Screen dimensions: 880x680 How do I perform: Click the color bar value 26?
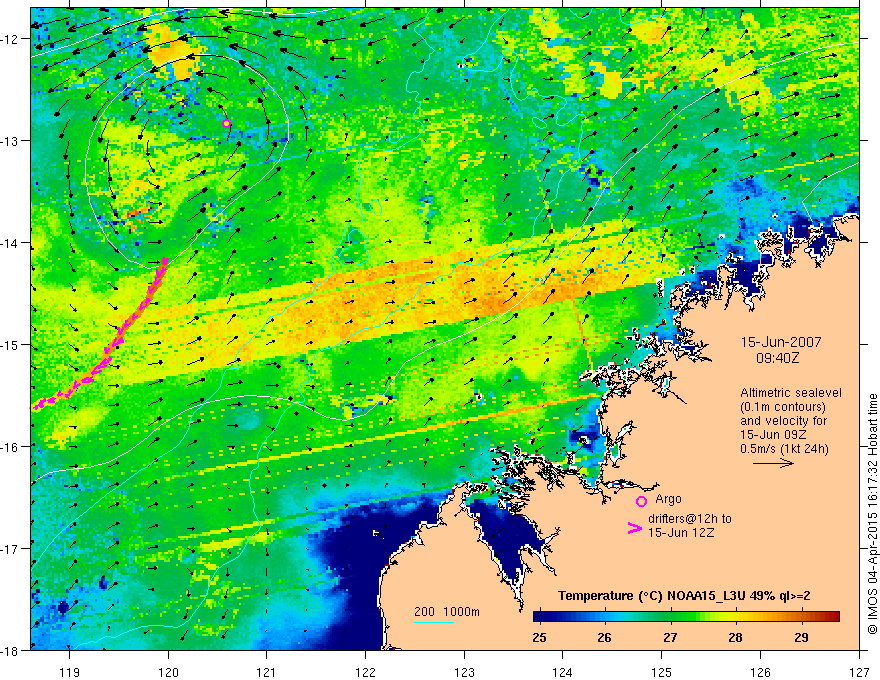(604, 637)
